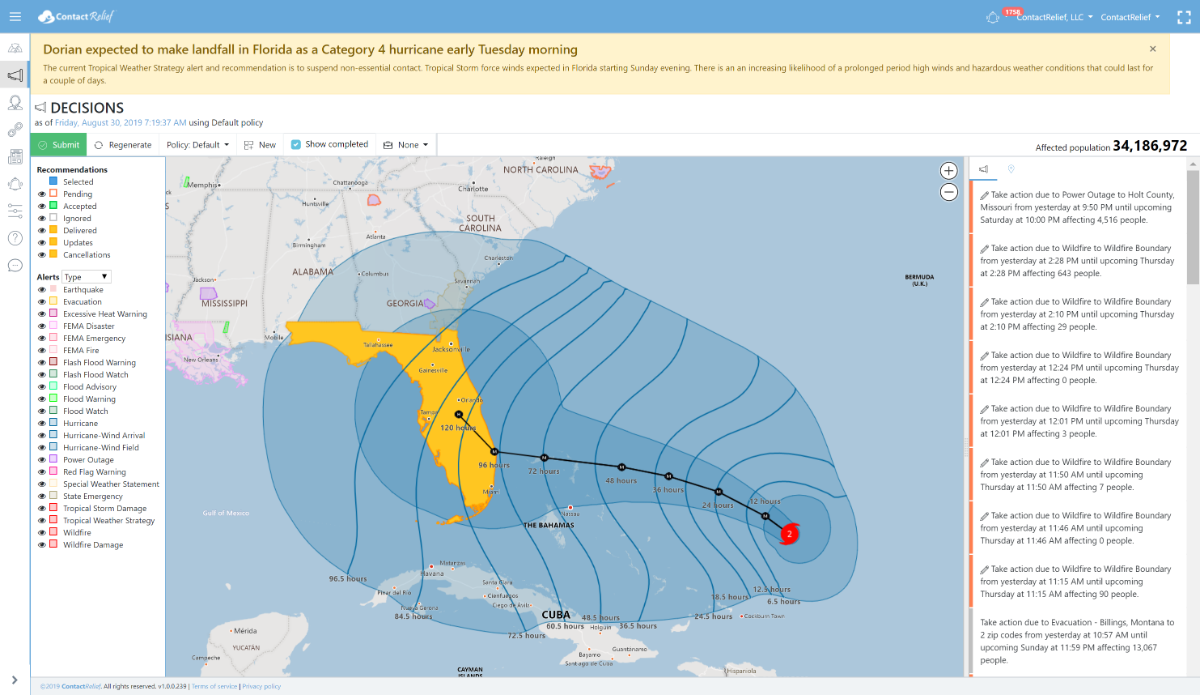
Task: Open the Terms of service link
Action: (214, 686)
